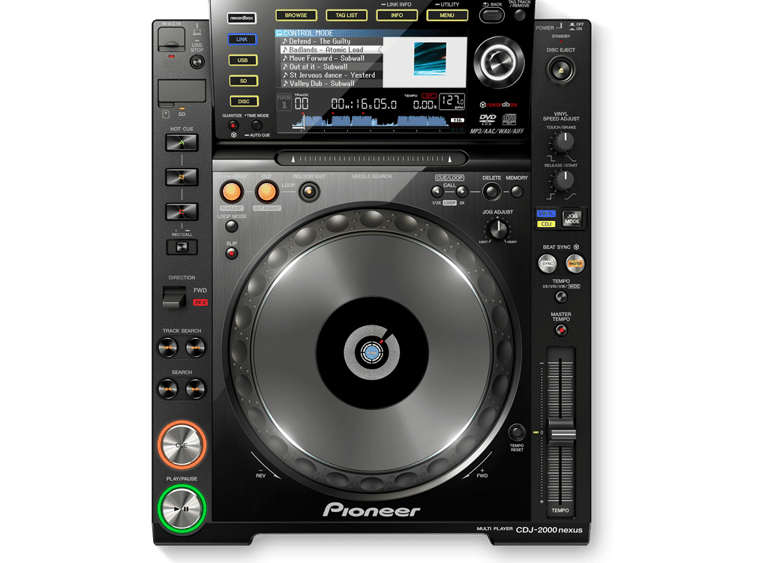768x563 pixels.
Task: Hit SEARCH rewind button
Action: 168,389
